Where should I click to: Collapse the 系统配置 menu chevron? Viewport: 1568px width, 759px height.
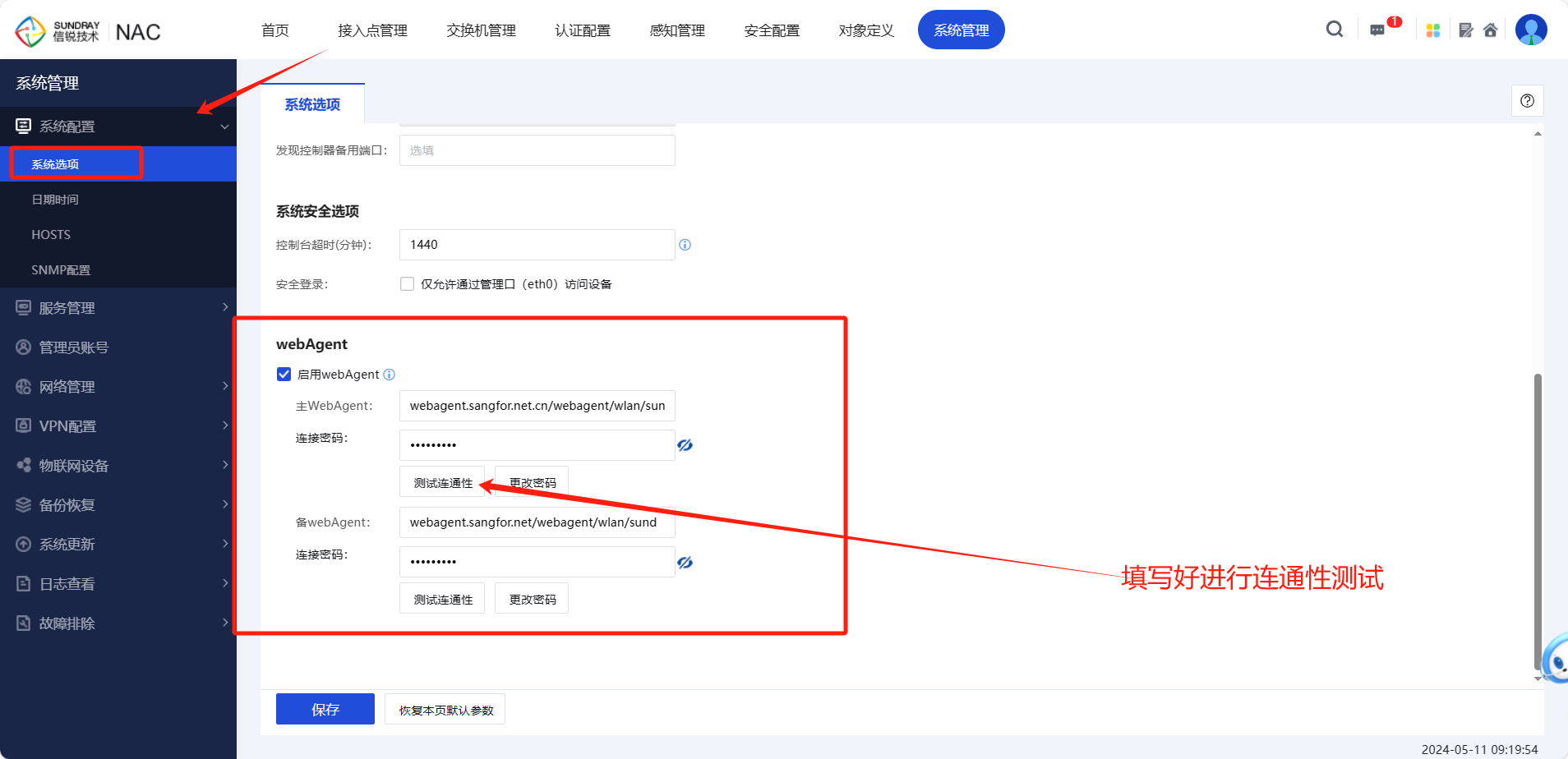(224, 126)
